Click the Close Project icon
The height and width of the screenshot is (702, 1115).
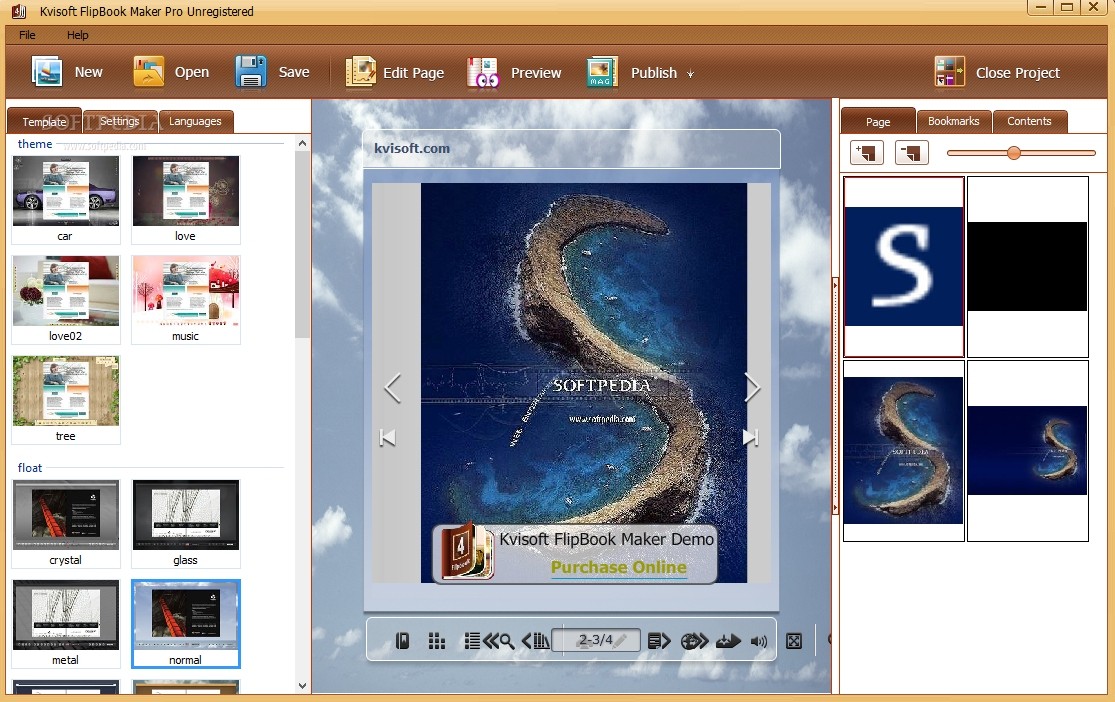click(x=949, y=72)
